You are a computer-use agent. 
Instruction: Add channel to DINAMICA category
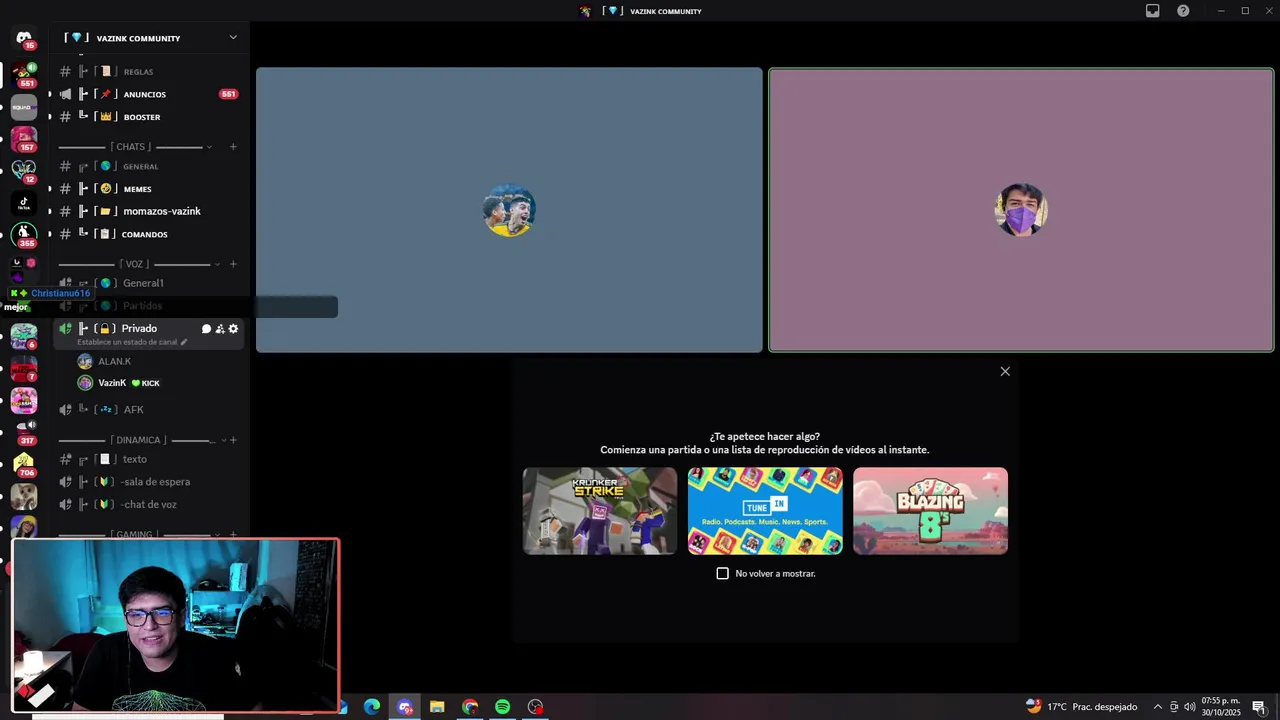[x=233, y=440]
